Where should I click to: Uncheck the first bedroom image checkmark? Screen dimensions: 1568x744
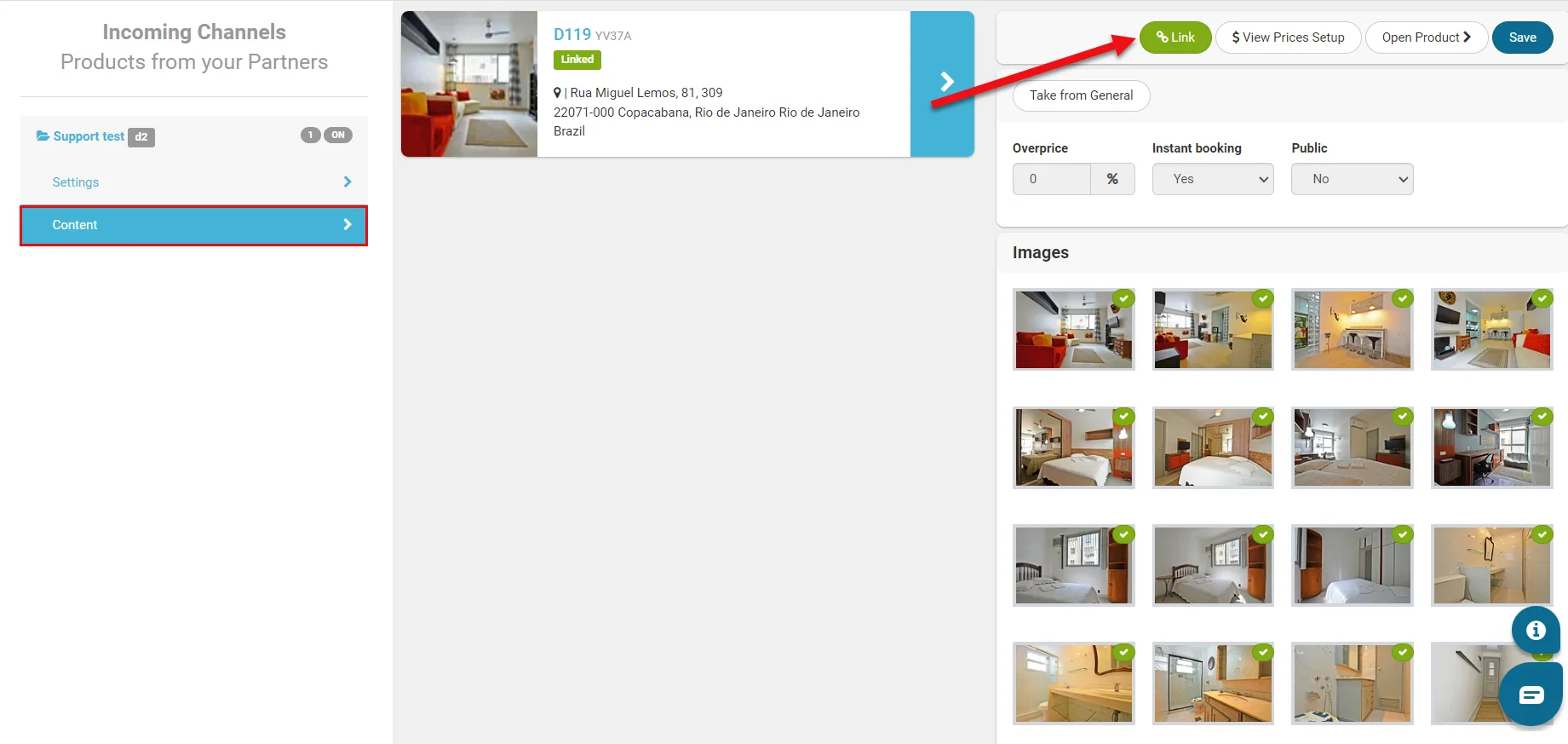coord(1124,416)
